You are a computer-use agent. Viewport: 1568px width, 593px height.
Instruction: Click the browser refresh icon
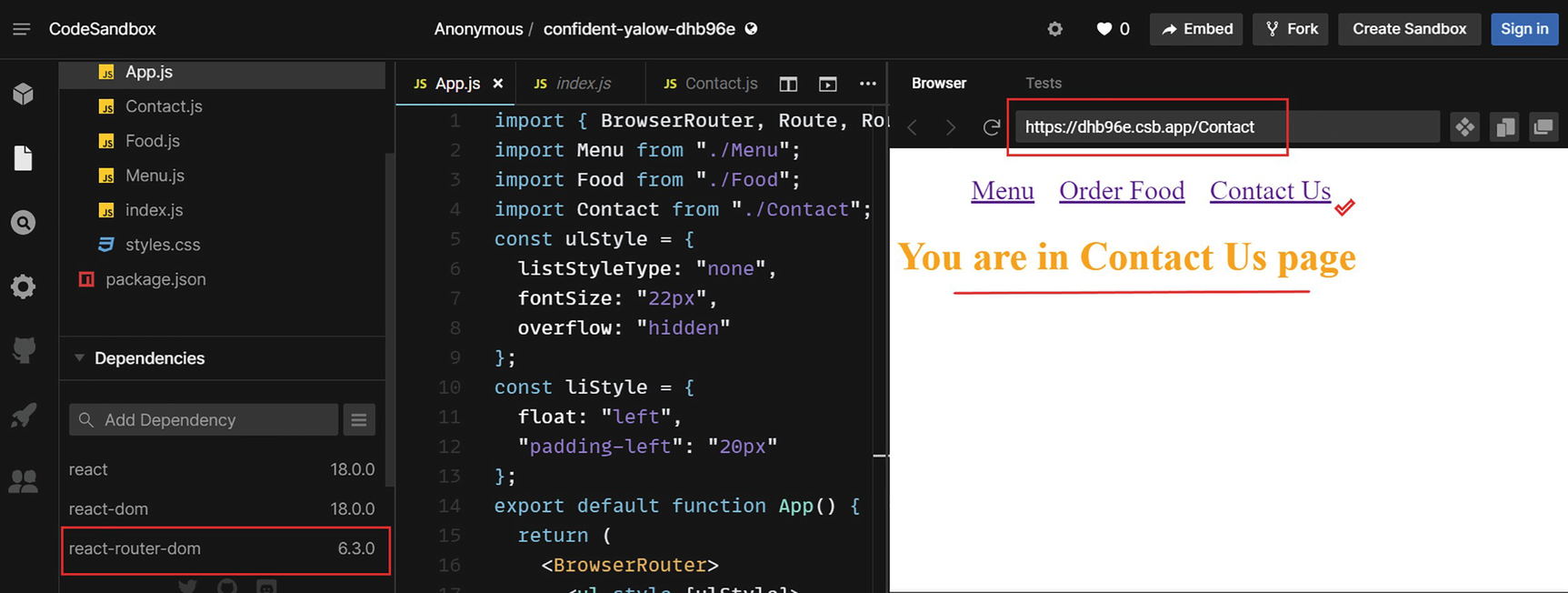pos(992,127)
